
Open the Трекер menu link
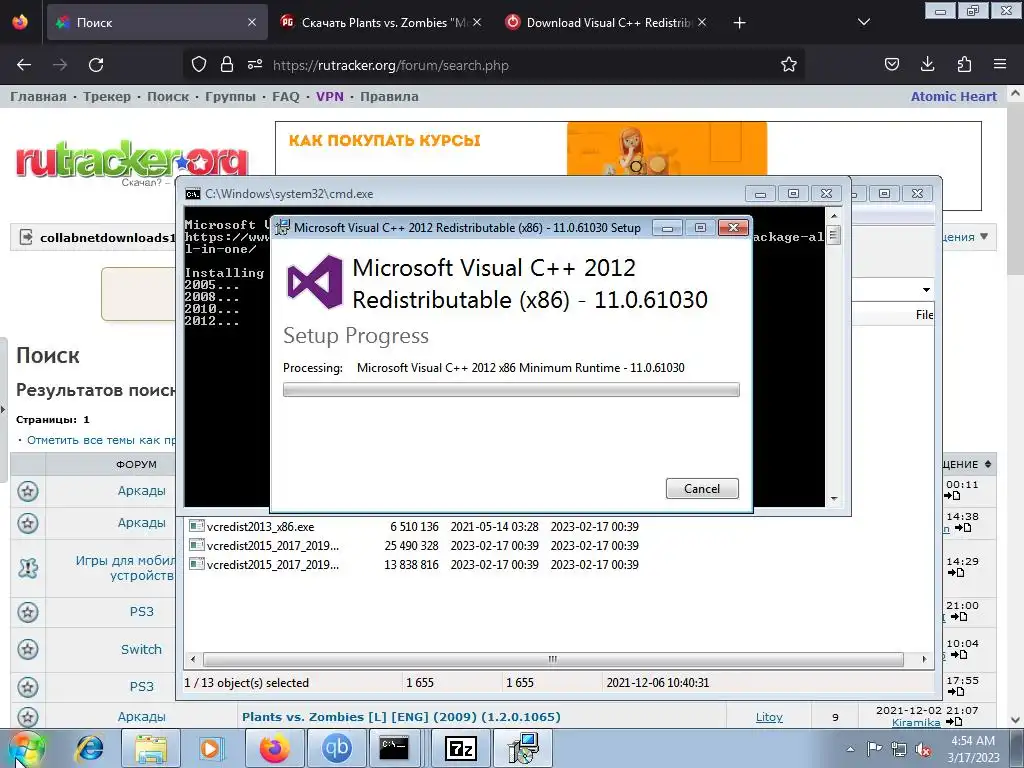[x=106, y=97]
